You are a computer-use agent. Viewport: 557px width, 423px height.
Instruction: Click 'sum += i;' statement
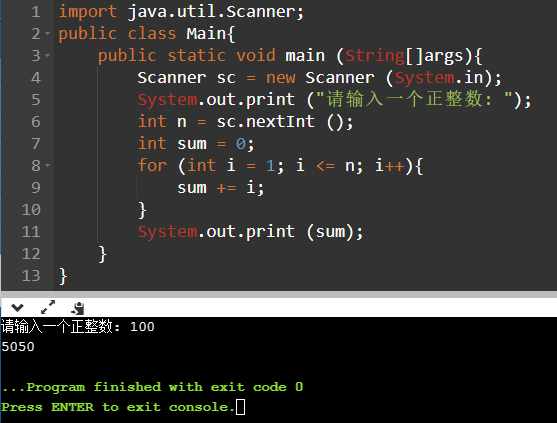[x=221, y=188]
